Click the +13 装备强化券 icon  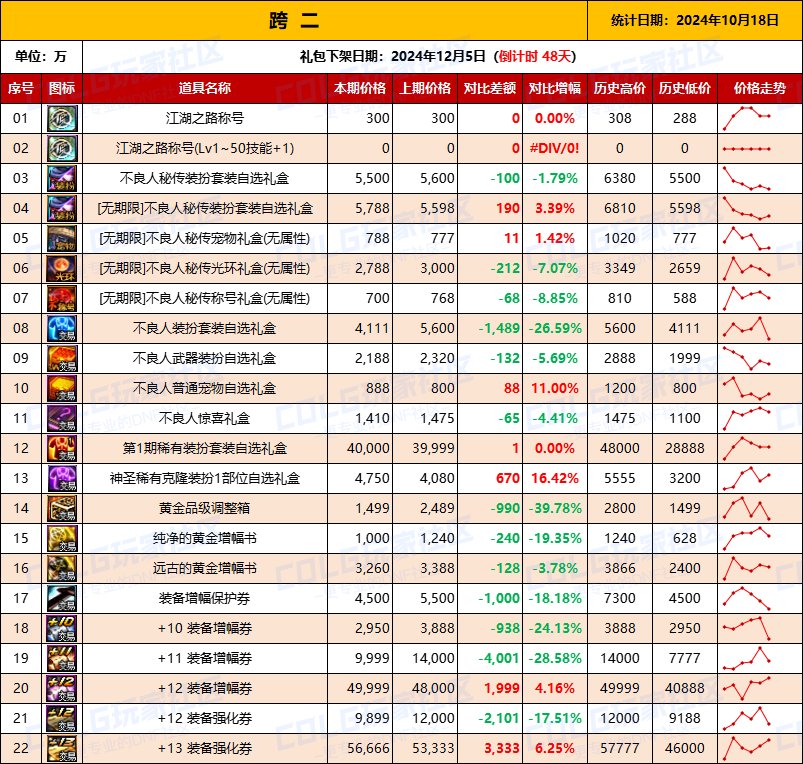coord(62,748)
